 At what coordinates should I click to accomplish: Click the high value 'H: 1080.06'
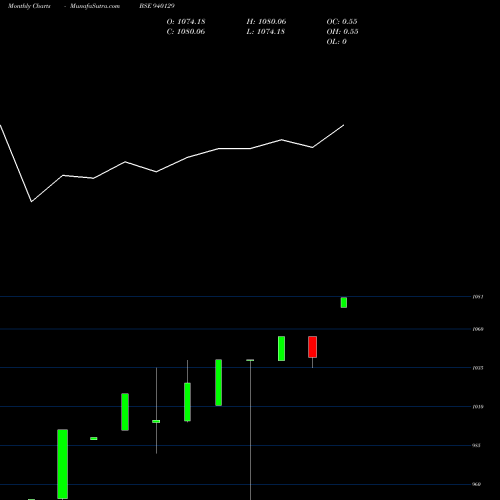pos(266,22)
